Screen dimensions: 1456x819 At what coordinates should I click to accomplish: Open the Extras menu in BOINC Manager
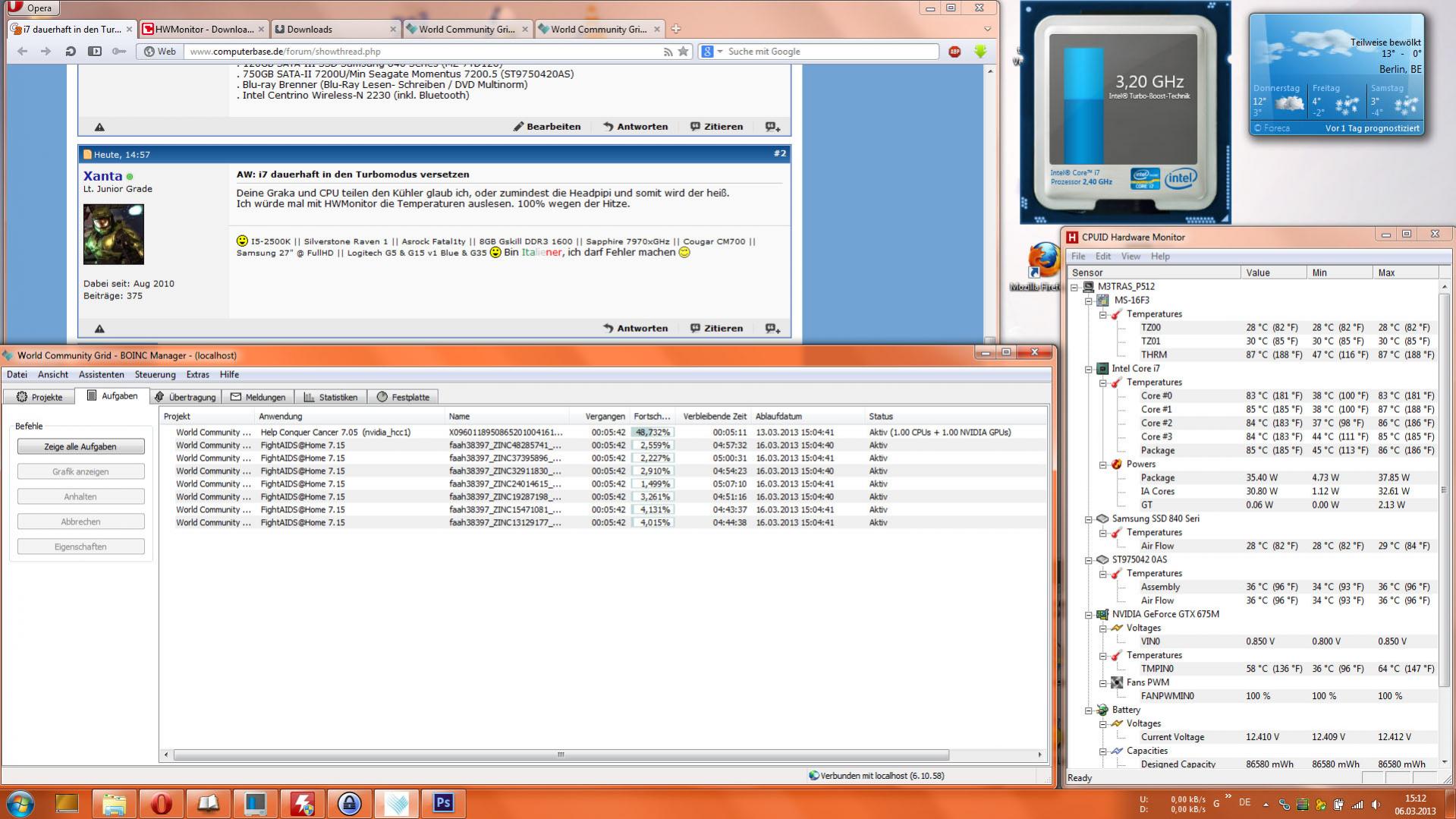coord(197,374)
